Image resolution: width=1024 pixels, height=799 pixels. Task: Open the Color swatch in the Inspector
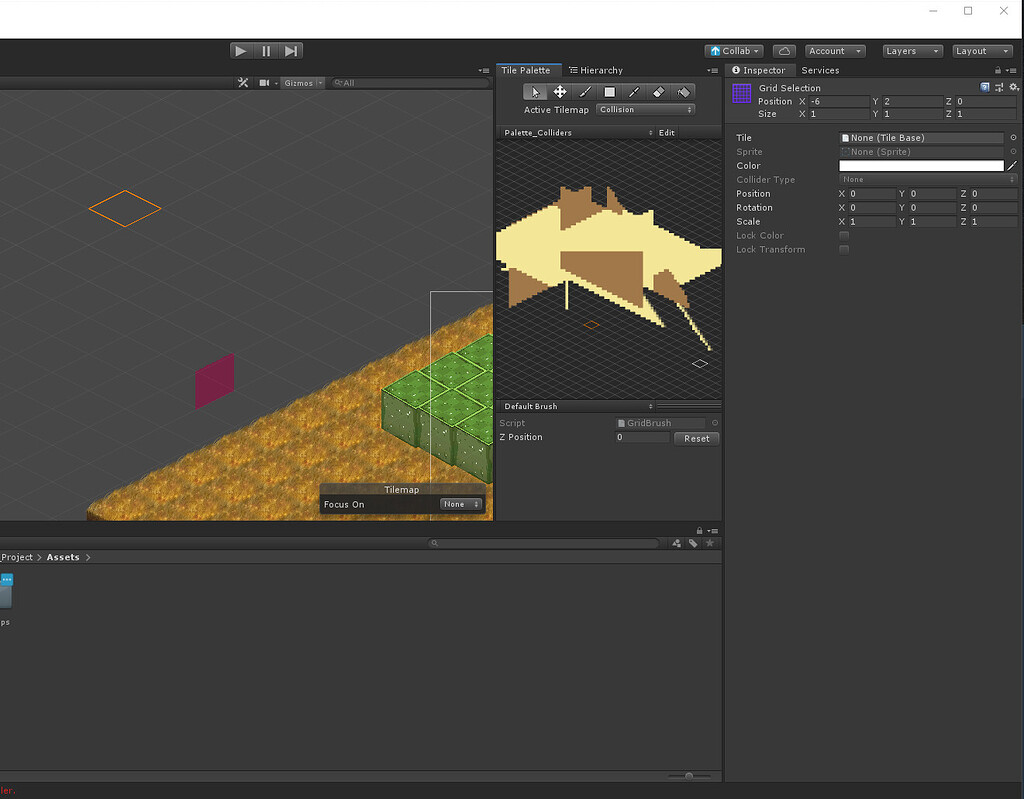[x=920, y=165]
